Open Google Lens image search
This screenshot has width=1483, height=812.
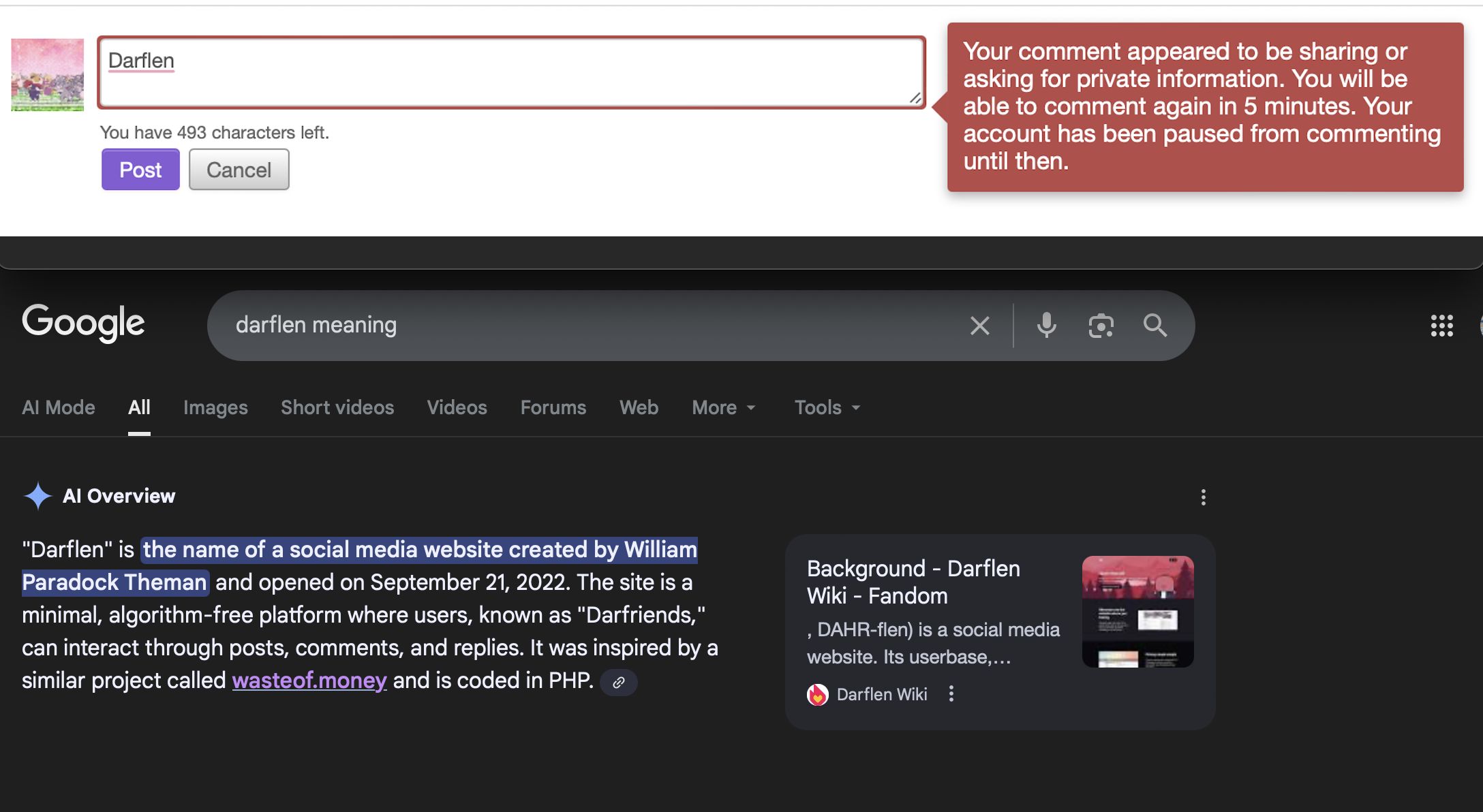pyautogui.click(x=1101, y=326)
